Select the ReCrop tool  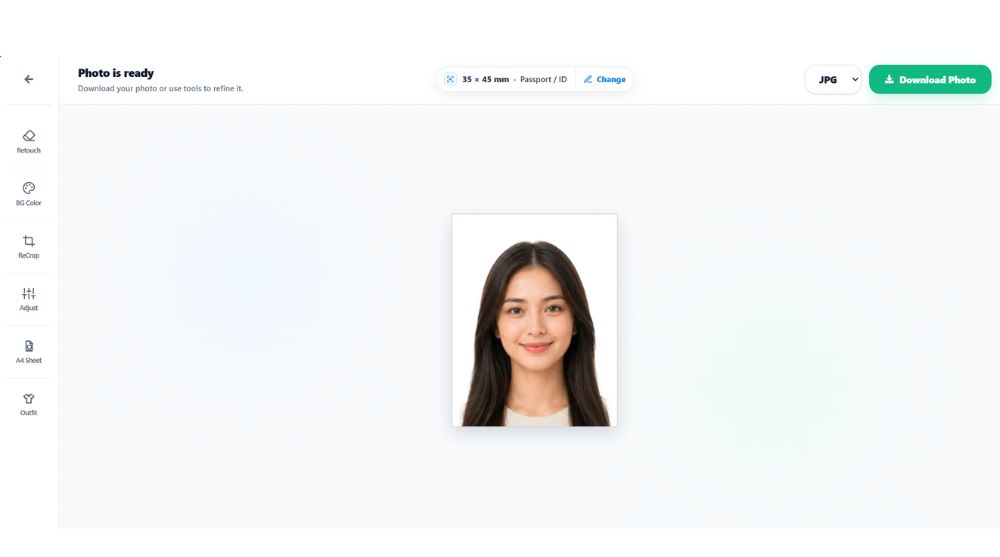pos(29,246)
